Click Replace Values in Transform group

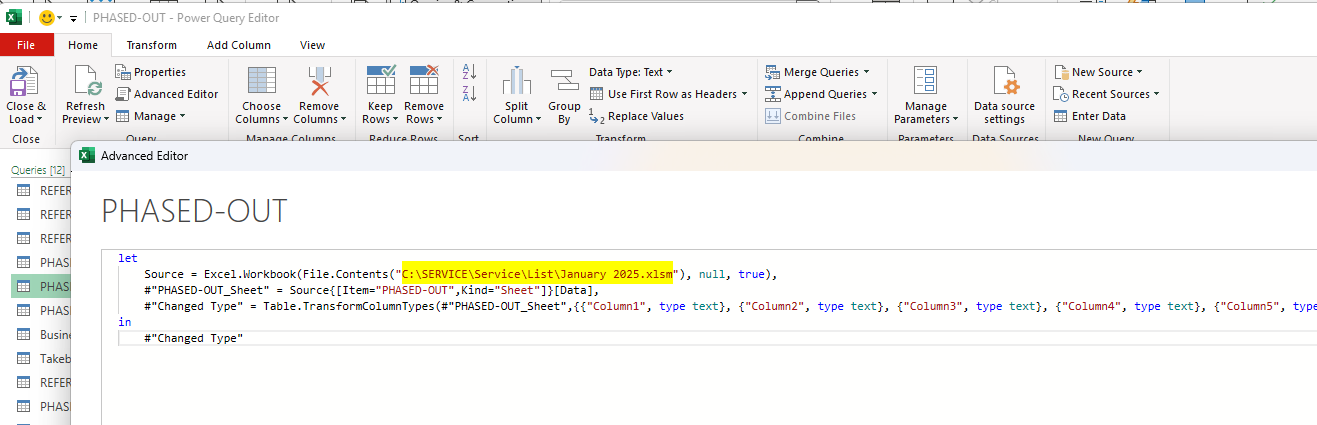click(636, 116)
